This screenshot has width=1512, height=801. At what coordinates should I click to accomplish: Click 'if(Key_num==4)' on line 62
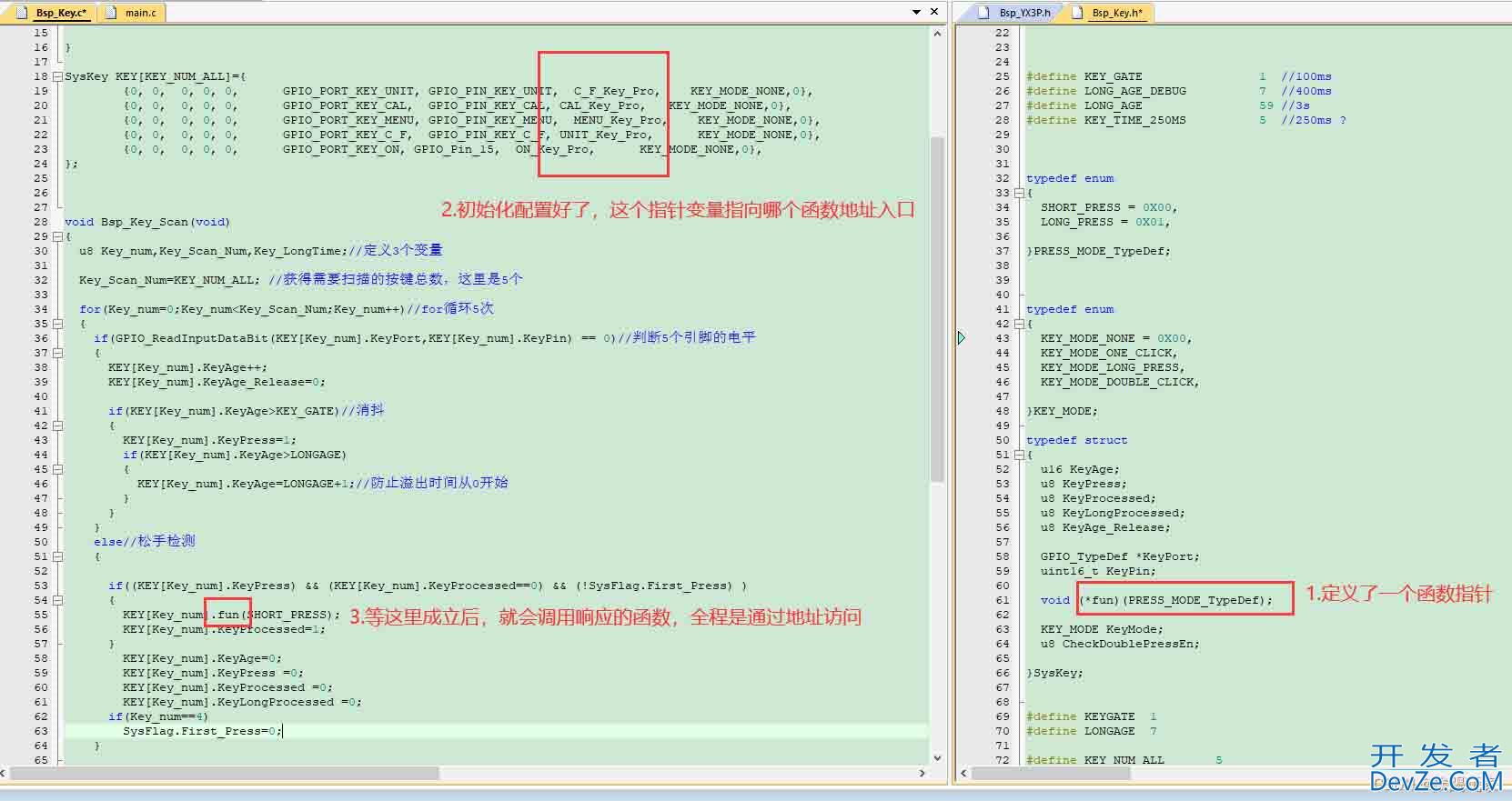158,716
